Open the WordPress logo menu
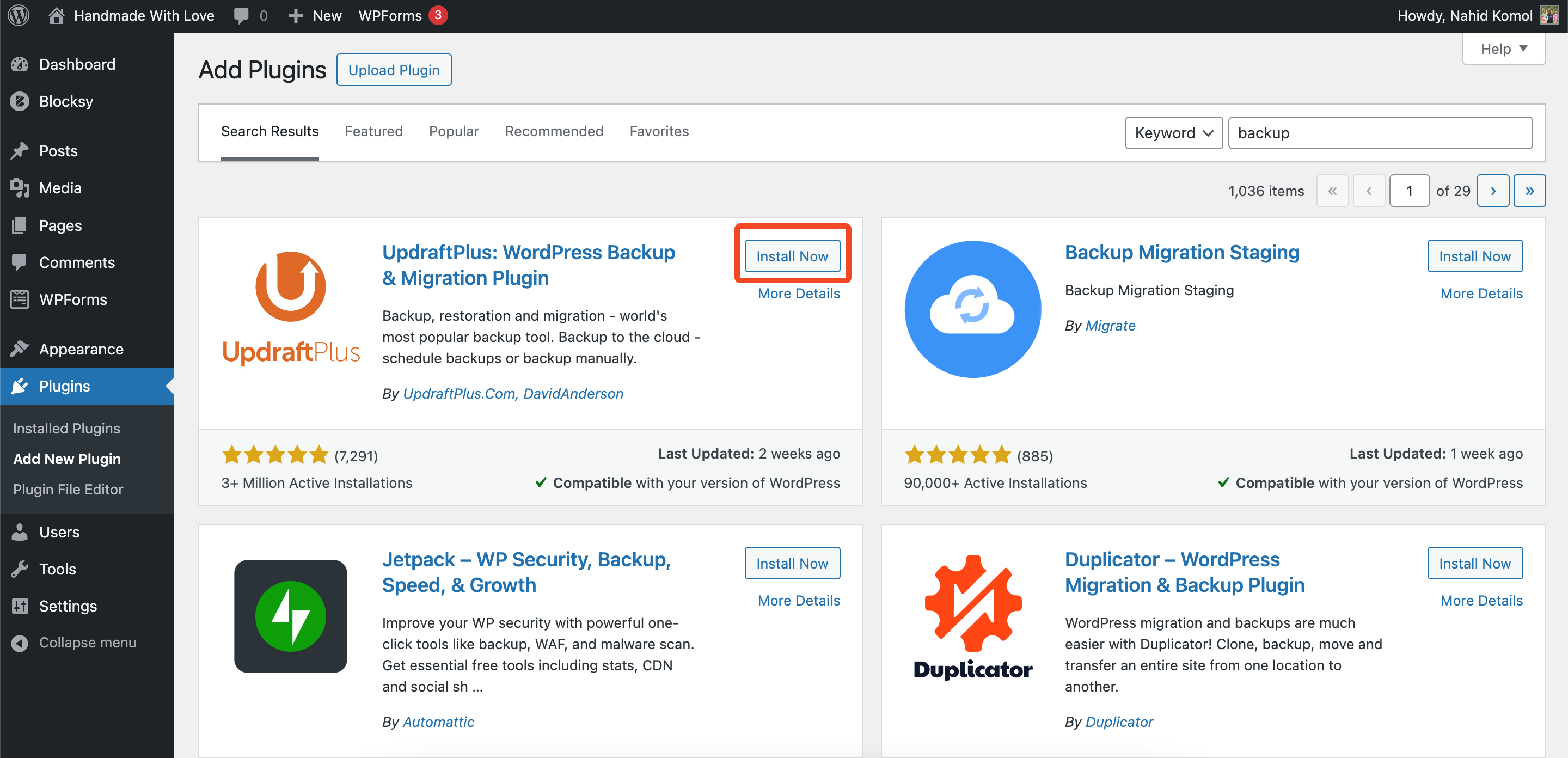 pyautogui.click(x=19, y=15)
